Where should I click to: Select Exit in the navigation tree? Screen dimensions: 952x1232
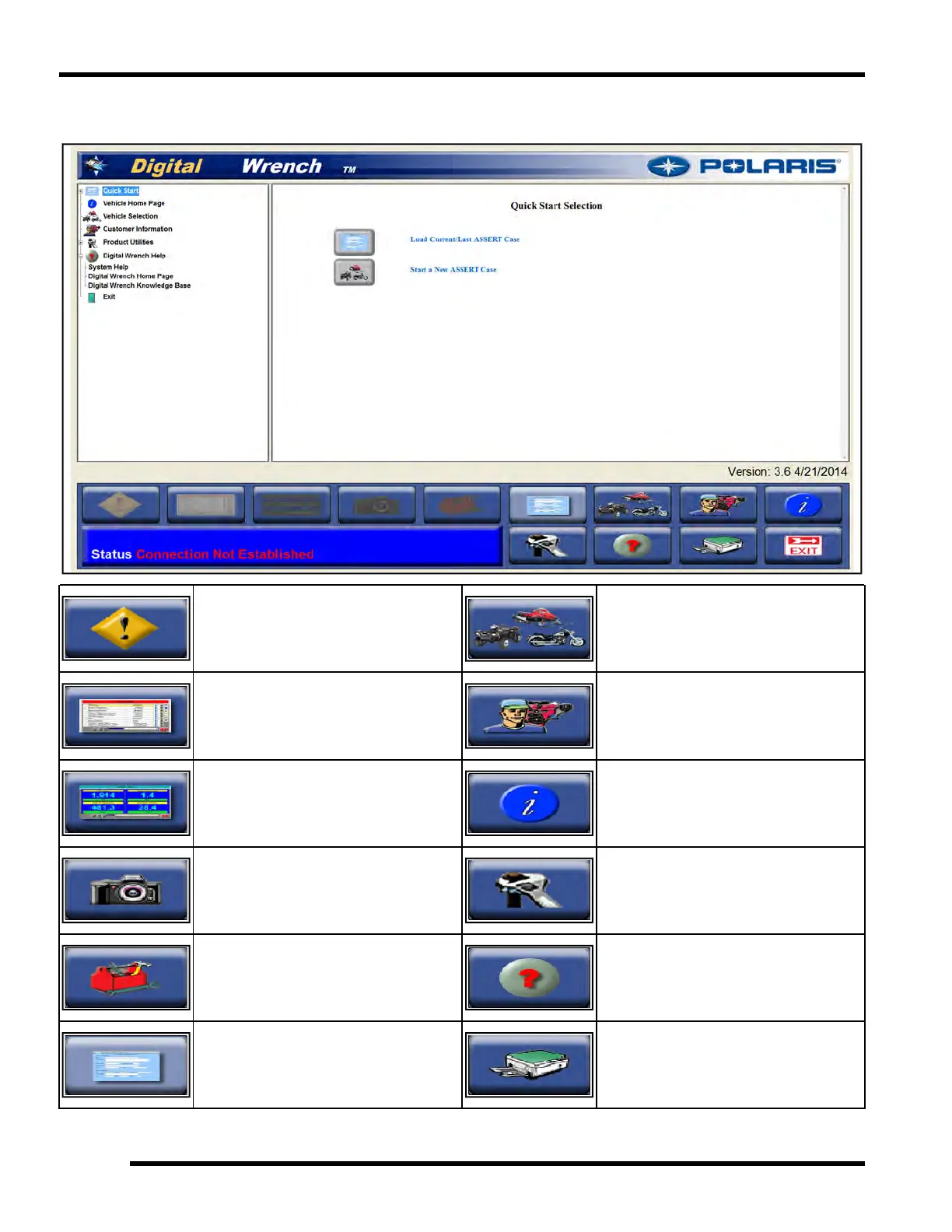pyautogui.click(x=109, y=296)
